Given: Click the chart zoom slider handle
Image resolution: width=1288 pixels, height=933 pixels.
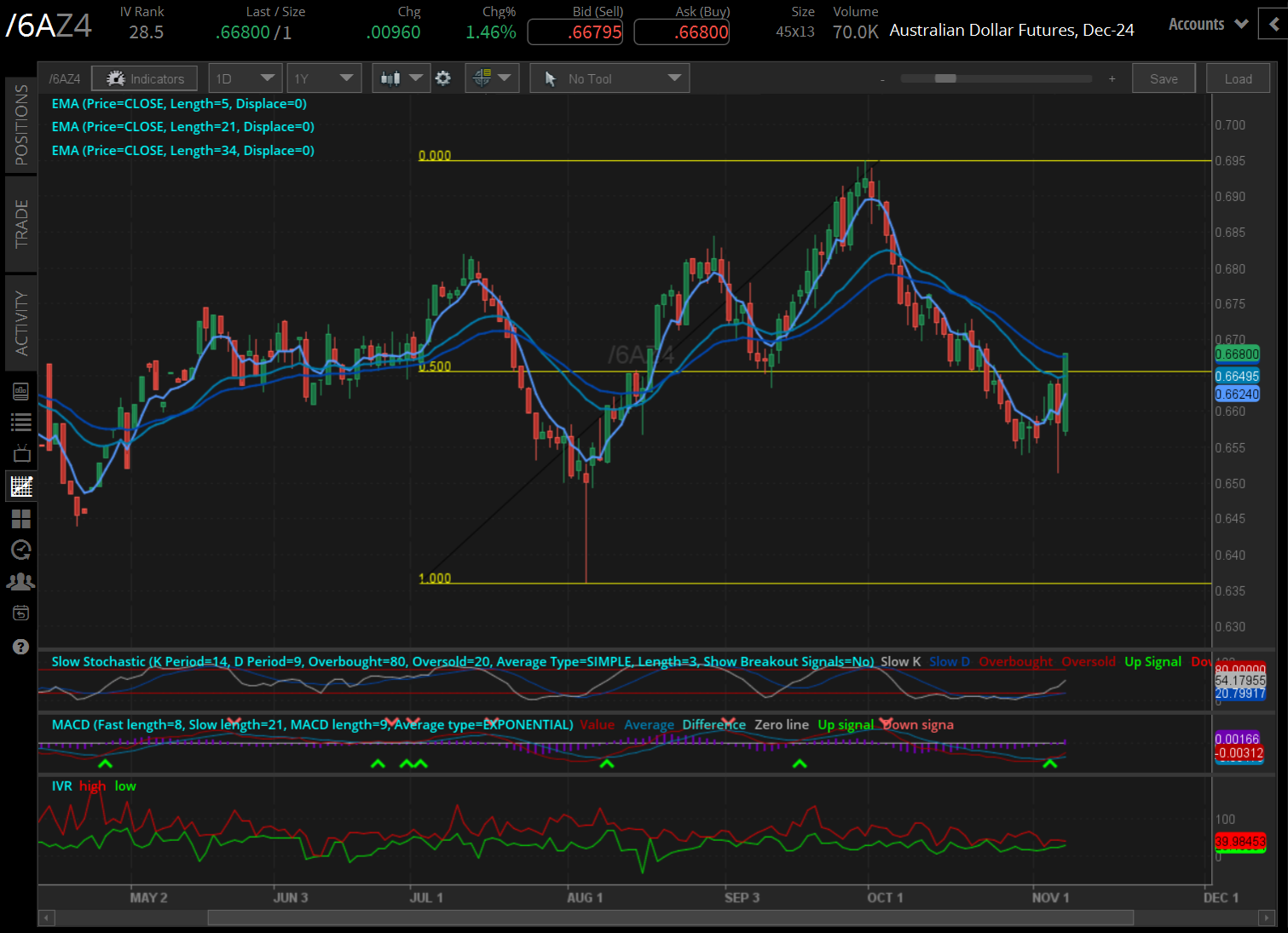Looking at the screenshot, I should (944, 78).
